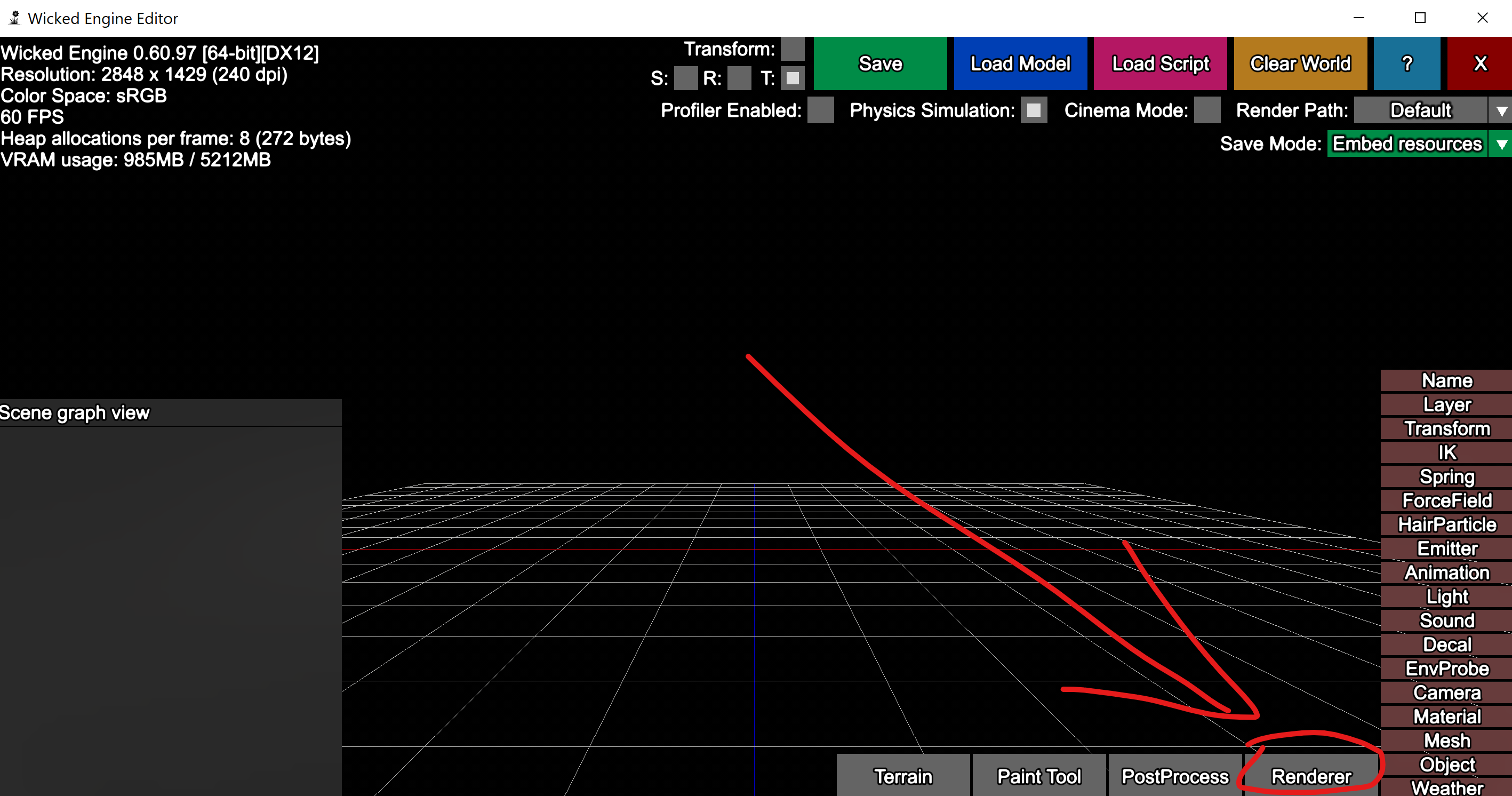Open the HairParticle panel
The width and height of the screenshot is (1512, 796).
point(1446,524)
